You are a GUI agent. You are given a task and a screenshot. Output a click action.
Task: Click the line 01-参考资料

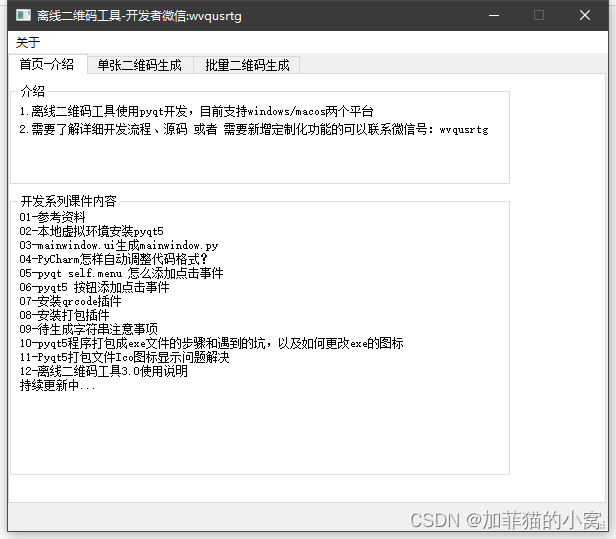[52, 217]
